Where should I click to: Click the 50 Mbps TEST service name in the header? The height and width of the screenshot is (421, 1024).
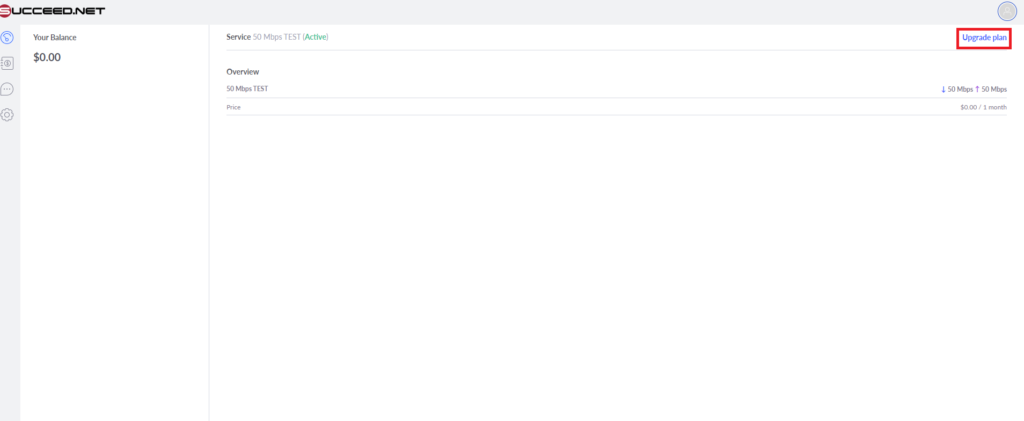(277, 37)
